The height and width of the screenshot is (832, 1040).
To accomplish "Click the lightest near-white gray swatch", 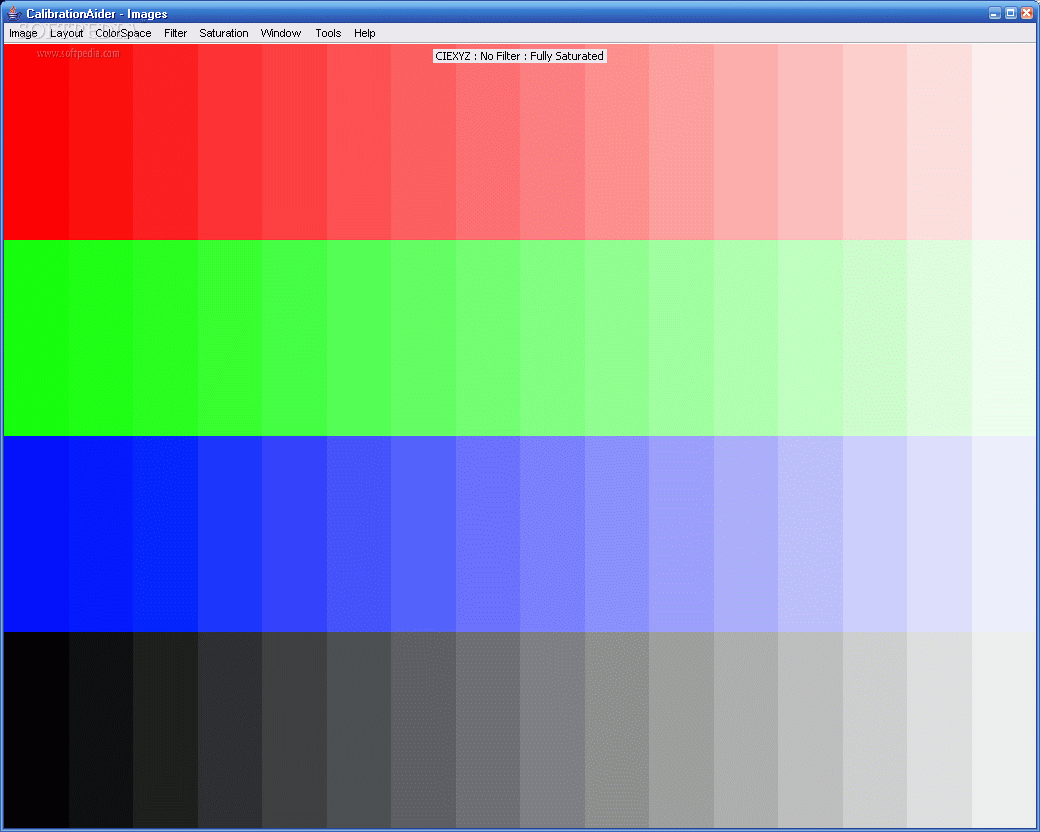I will tap(1004, 730).
